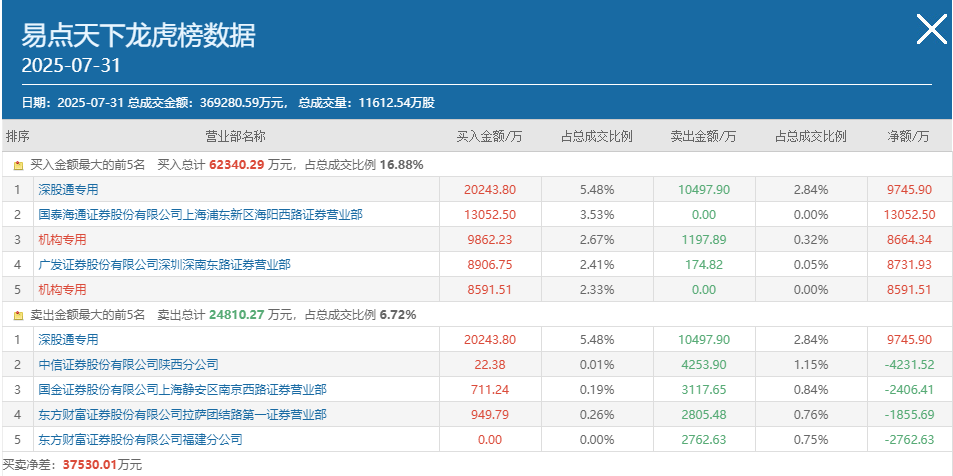Click the 卖出金额/万 column header
Screen dimensions: 953x476
pyautogui.click(x=703, y=136)
